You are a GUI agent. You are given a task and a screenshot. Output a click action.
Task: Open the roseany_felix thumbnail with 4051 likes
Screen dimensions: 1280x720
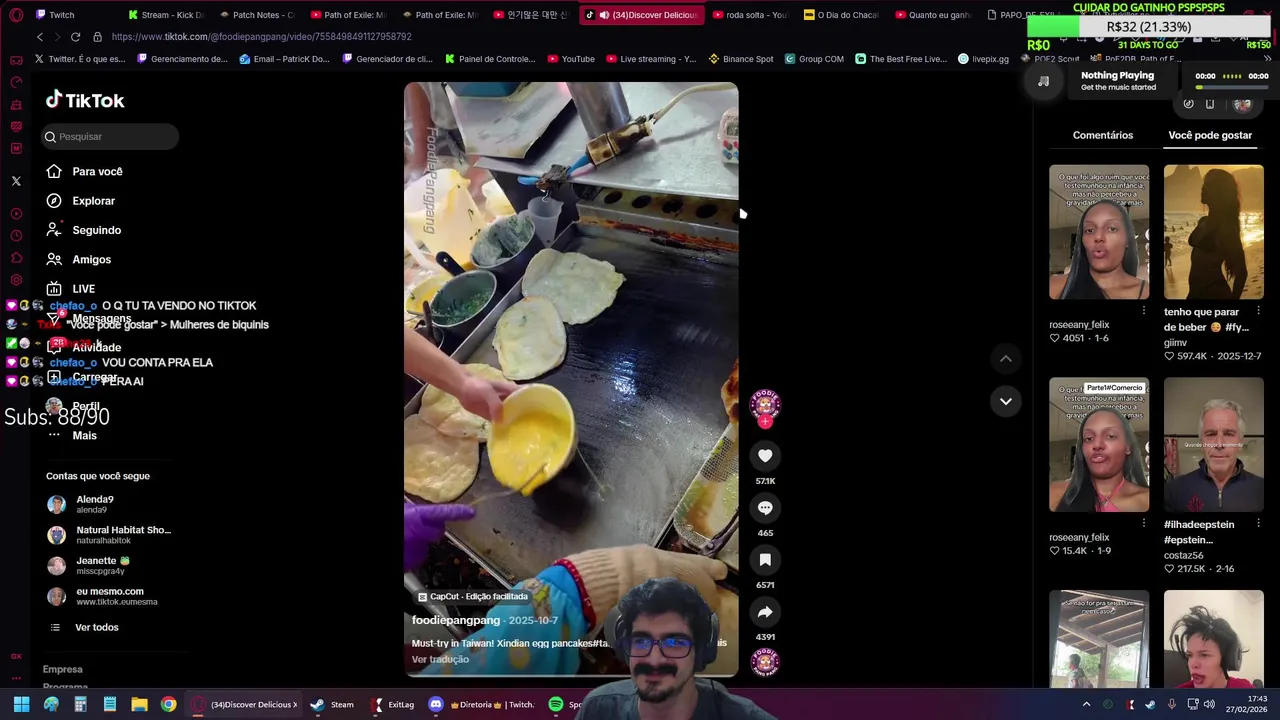pos(1099,232)
